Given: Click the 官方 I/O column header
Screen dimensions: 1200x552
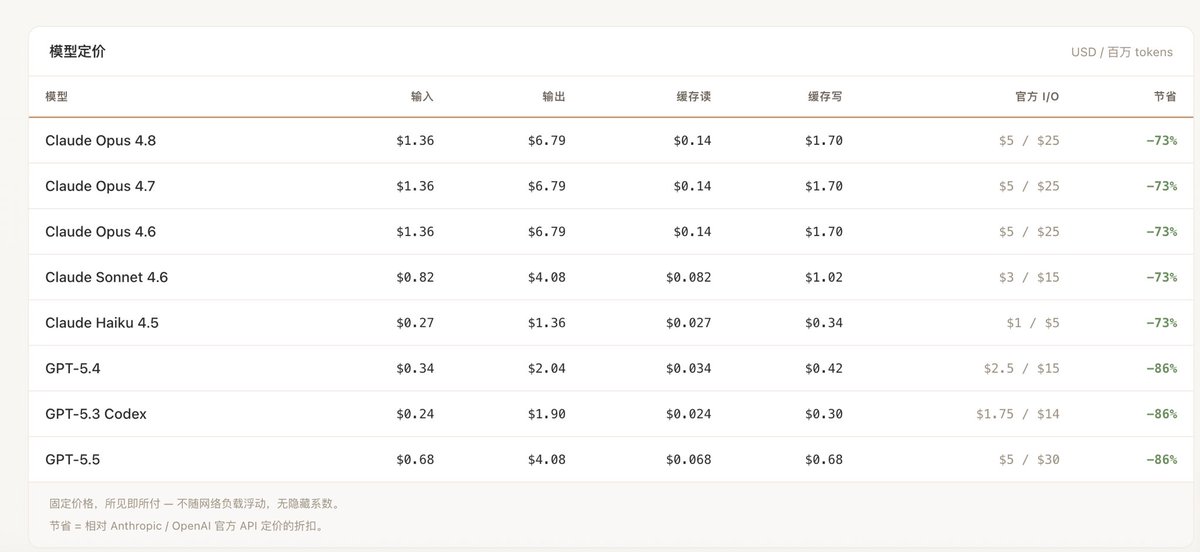Looking at the screenshot, I should tap(1037, 97).
